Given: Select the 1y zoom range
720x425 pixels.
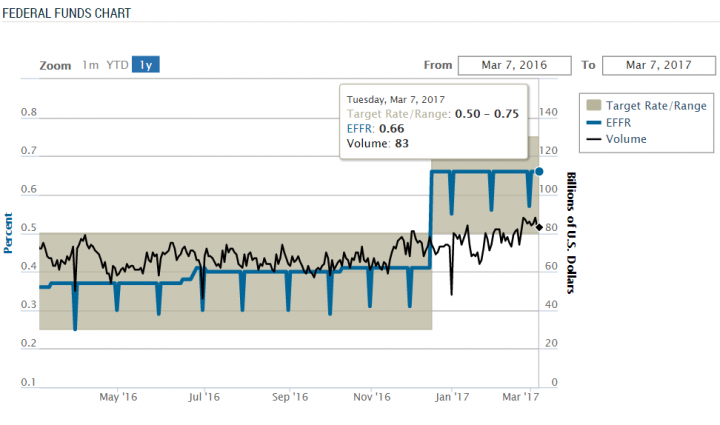Looking at the screenshot, I should click(146, 65).
